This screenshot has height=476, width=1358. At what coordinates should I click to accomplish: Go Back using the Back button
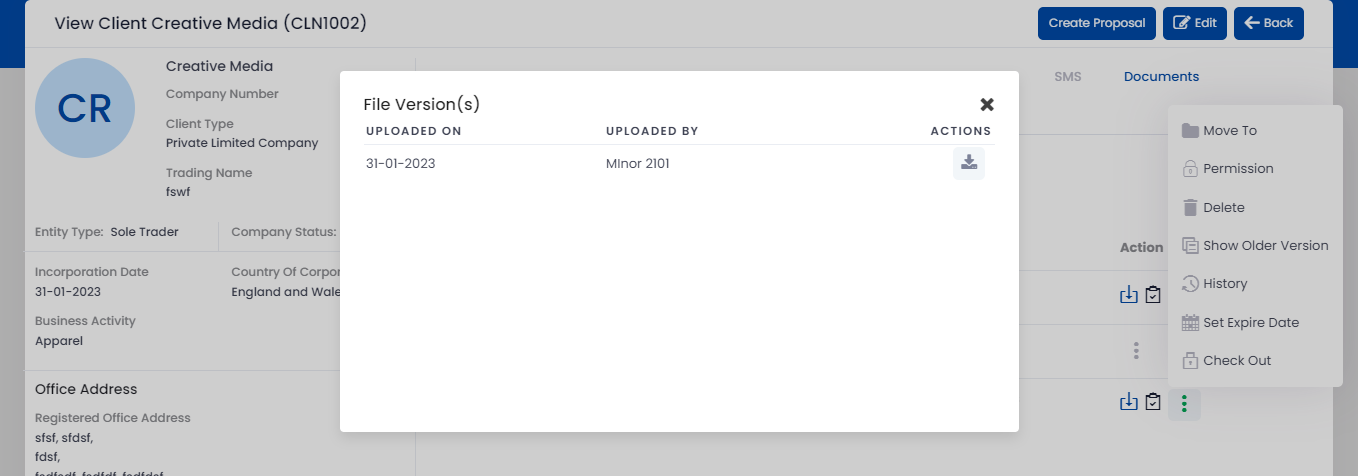[1269, 23]
